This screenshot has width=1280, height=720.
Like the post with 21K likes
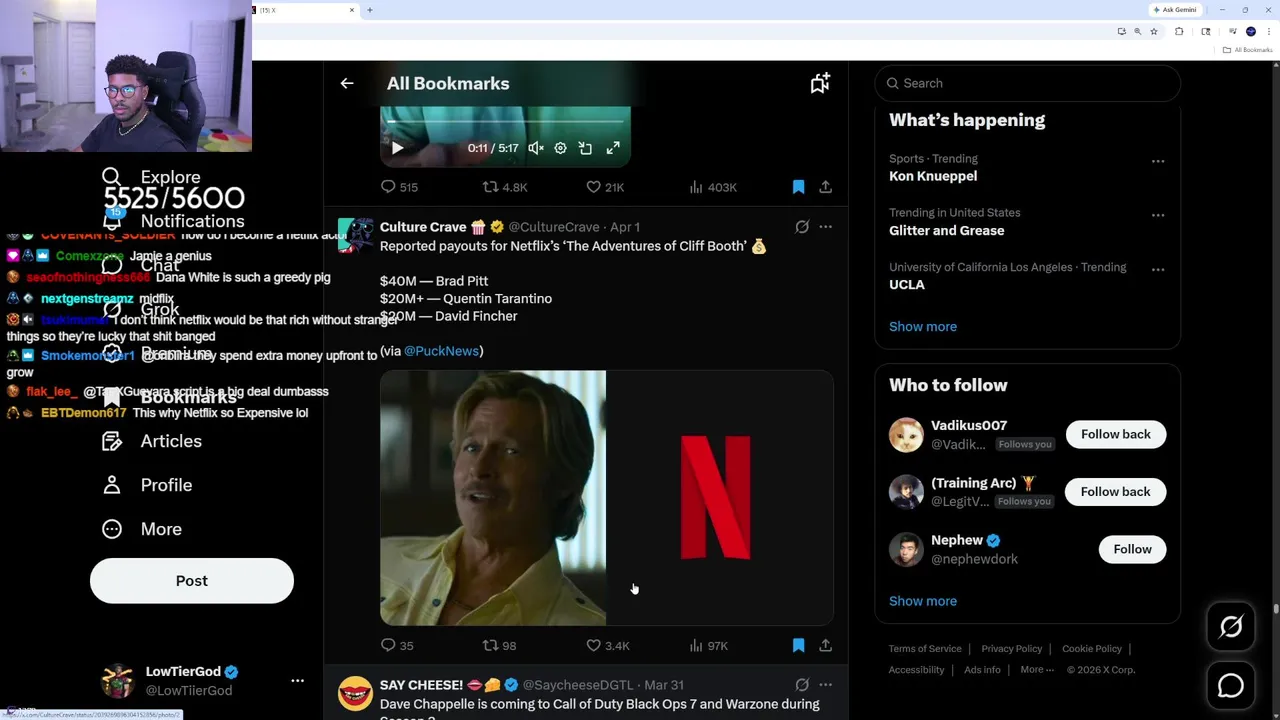[605, 187]
